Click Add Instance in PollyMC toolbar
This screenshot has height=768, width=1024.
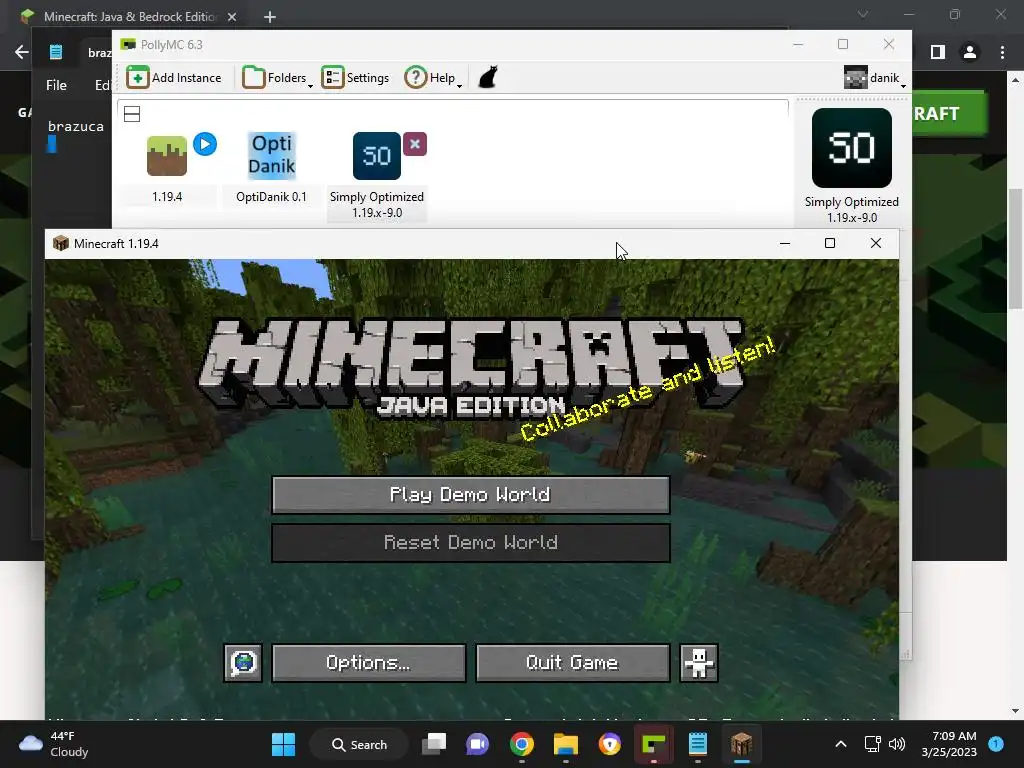click(174, 78)
